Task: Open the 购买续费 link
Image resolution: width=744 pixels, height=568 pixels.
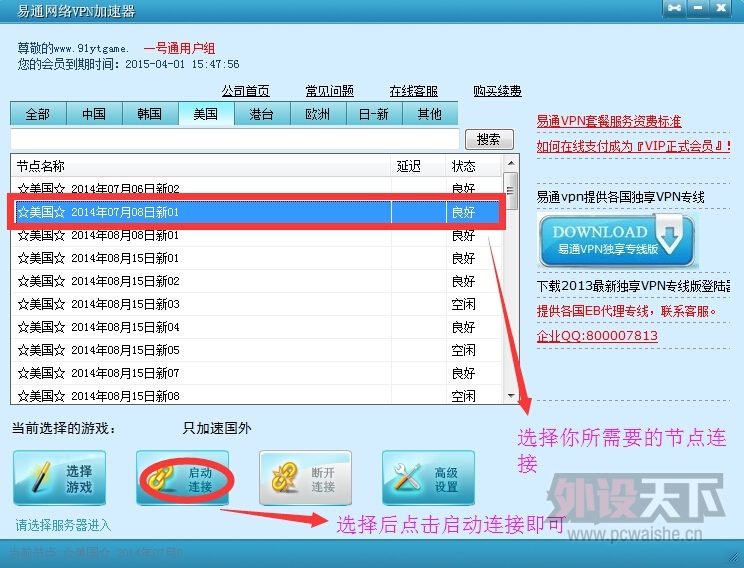Action: [497, 91]
